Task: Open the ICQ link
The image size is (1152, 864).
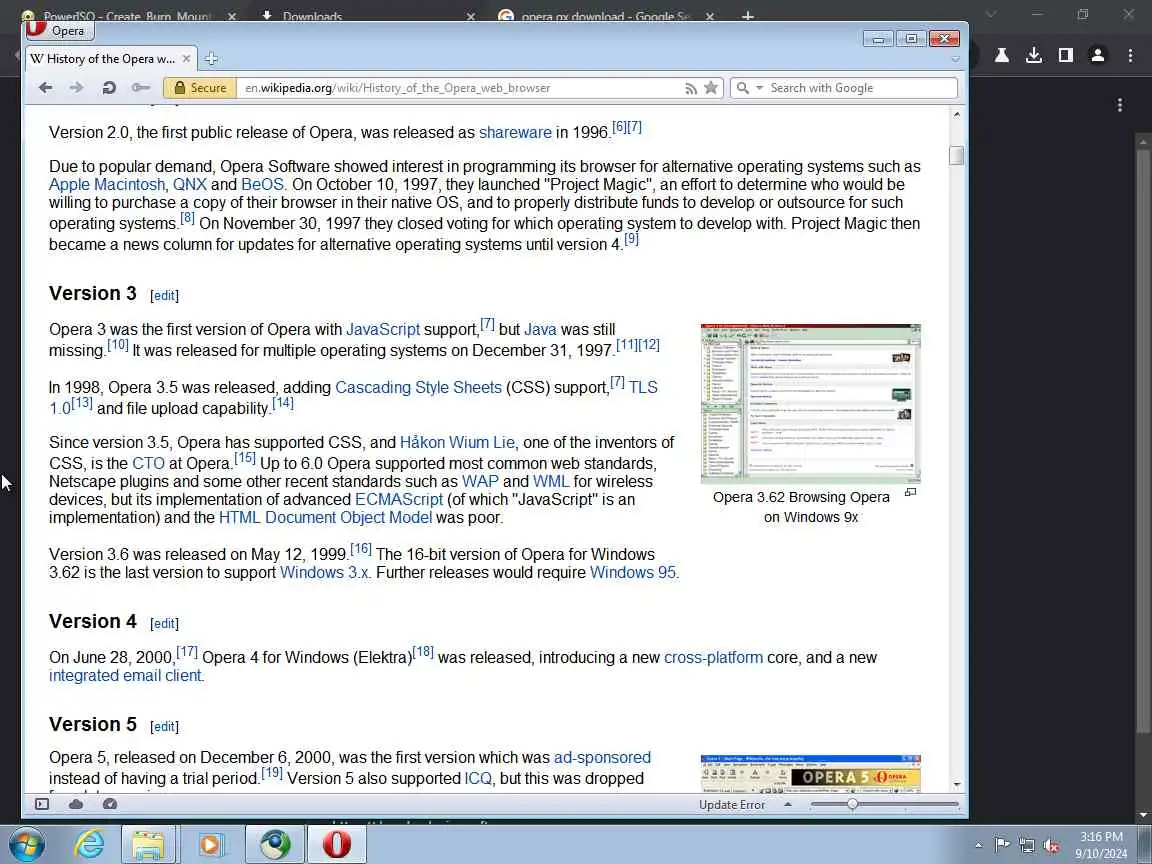Action: click(x=478, y=778)
